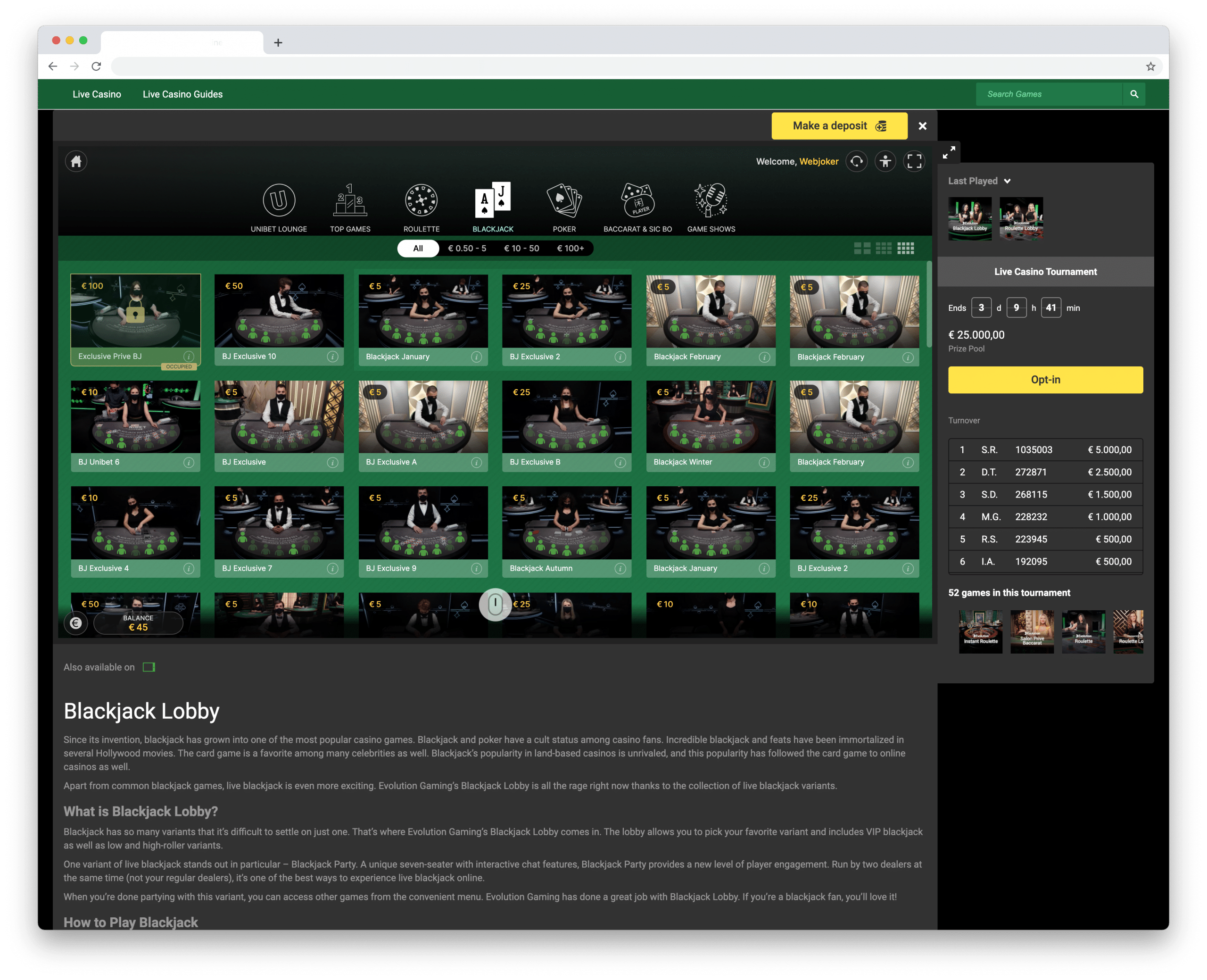This screenshot has width=1207, height=980.
Task: Select the All stakes filter
Action: click(418, 249)
